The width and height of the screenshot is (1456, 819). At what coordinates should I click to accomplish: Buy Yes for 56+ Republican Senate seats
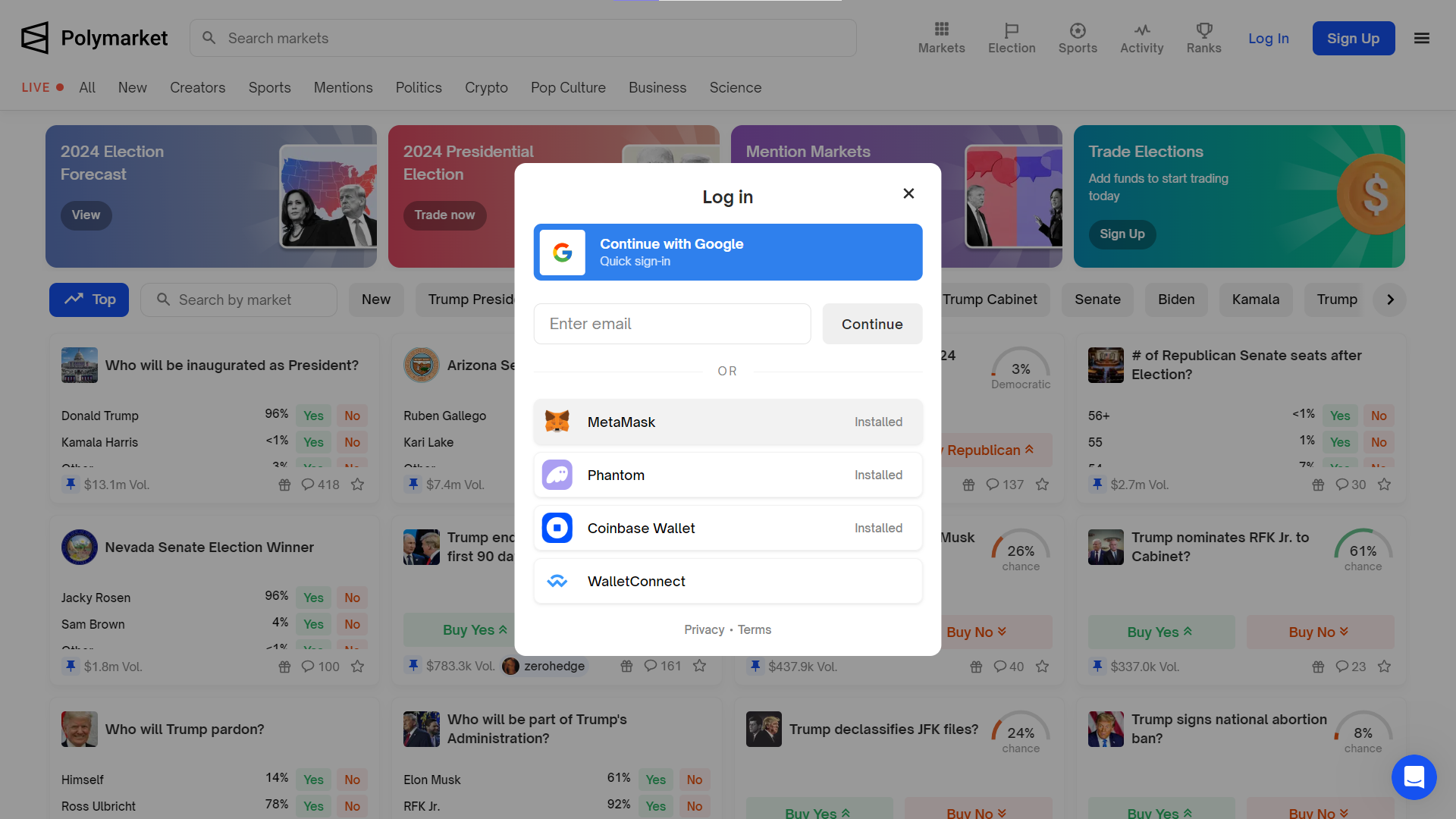pyautogui.click(x=1340, y=416)
